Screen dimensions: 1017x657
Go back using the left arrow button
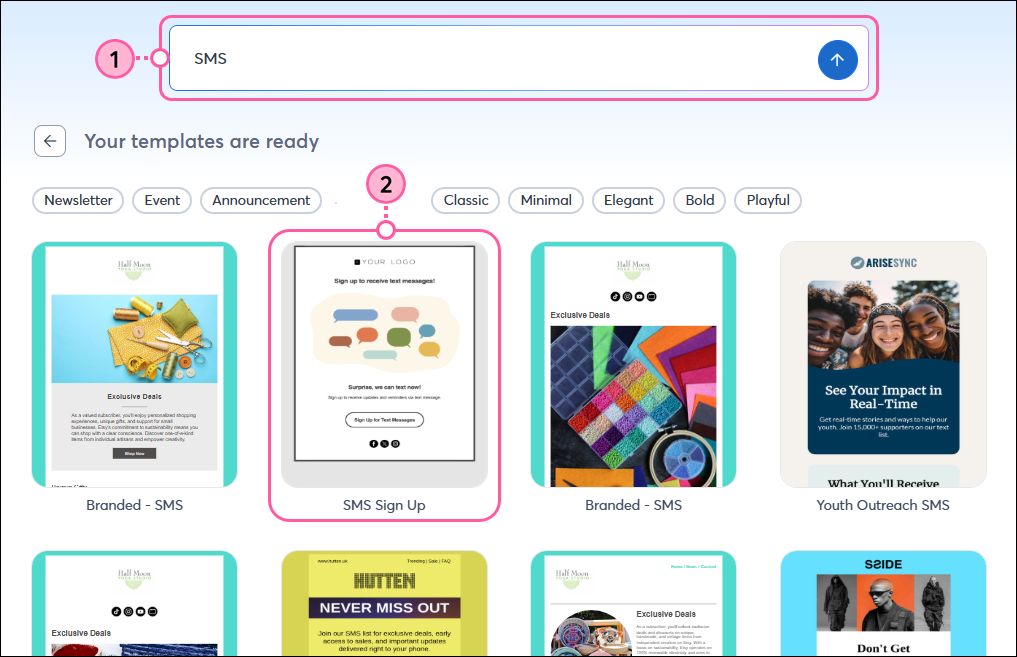coord(50,141)
